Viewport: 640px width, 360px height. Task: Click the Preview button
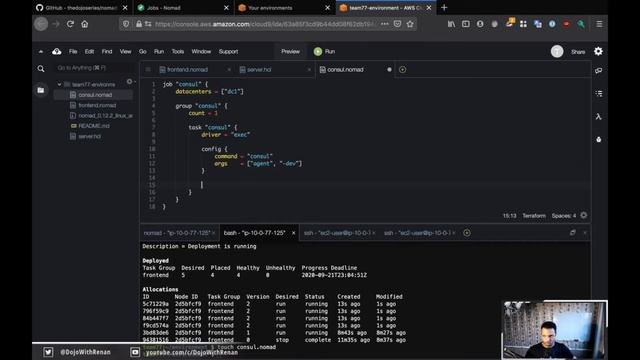click(290, 51)
